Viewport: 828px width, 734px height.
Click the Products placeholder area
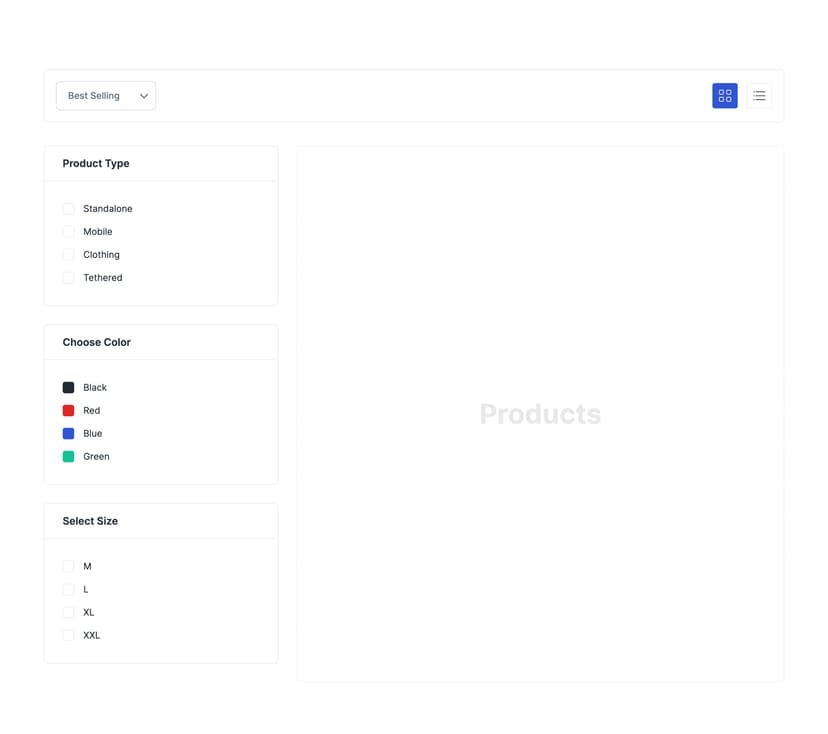point(540,413)
